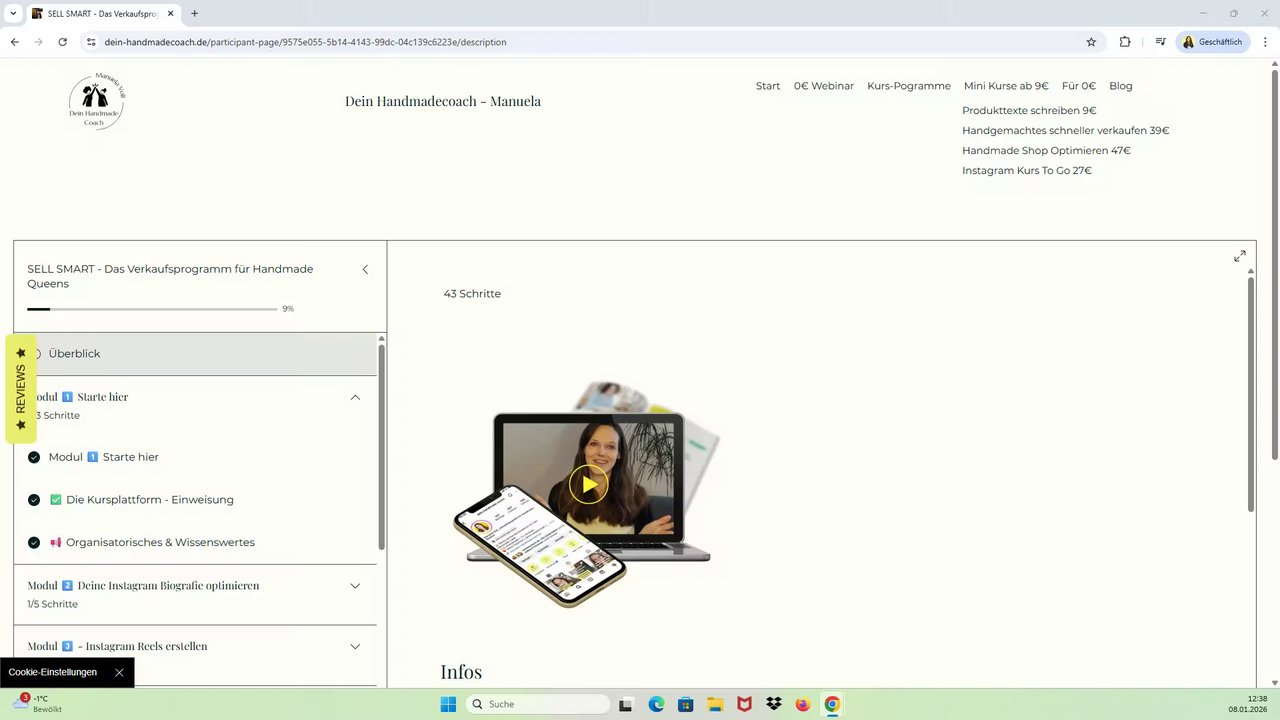Toggle checkmark for Modul 1 Starte hier step
Viewport: 1280px width, 720px height.
pyautogui.click(x=34, y=457)
